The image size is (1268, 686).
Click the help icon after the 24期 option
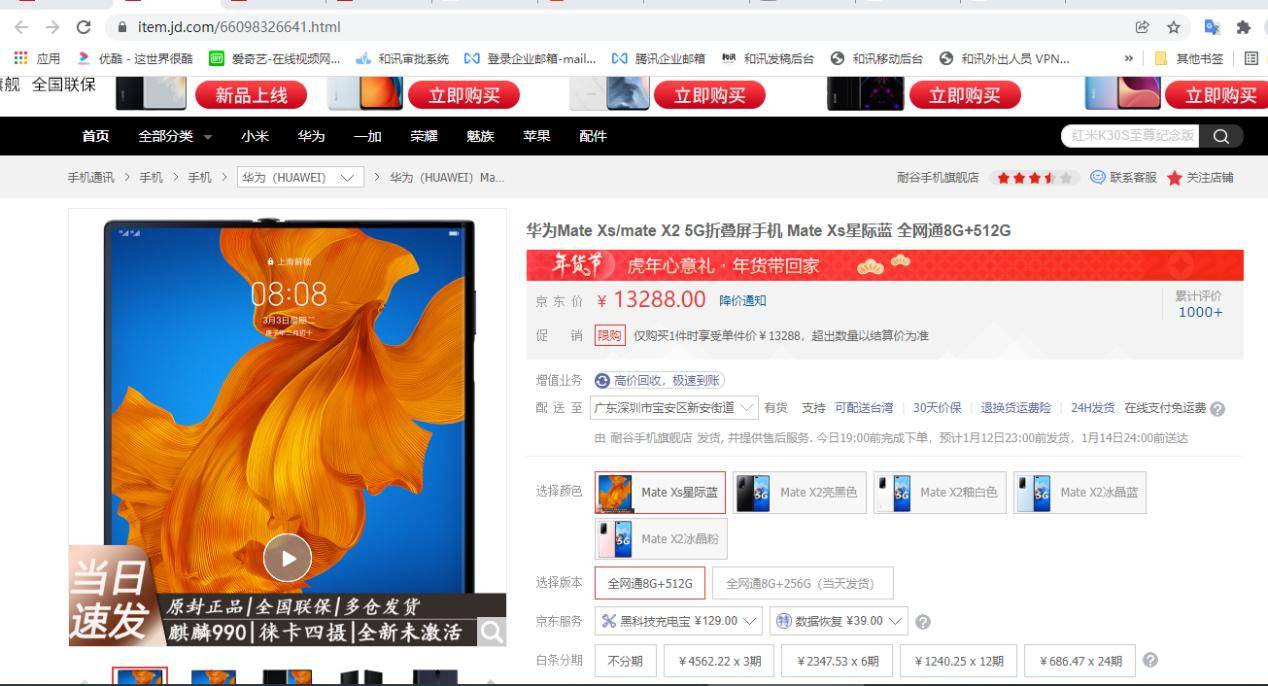(x=1150, y=660)
